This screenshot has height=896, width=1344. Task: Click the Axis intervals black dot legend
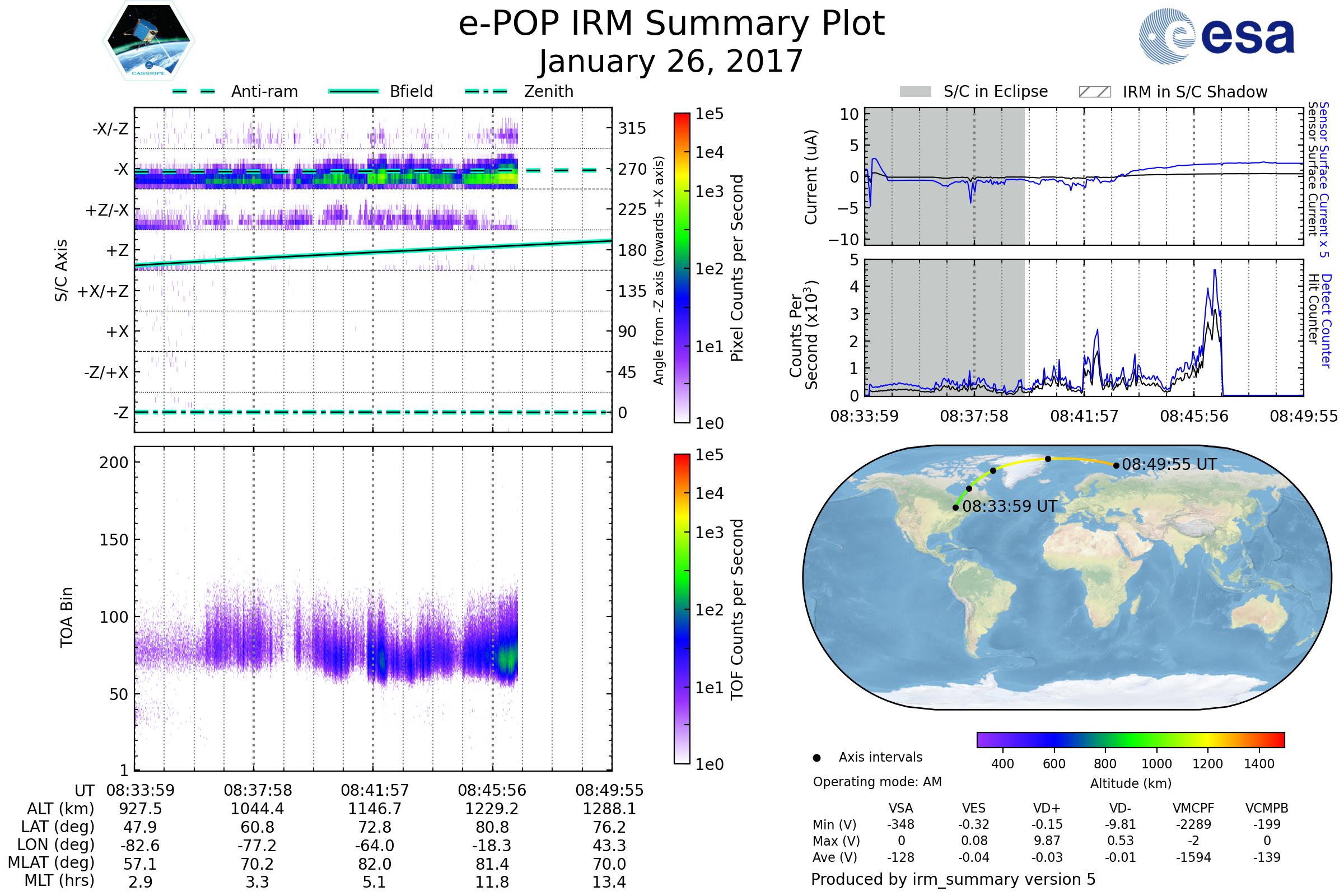816,758
